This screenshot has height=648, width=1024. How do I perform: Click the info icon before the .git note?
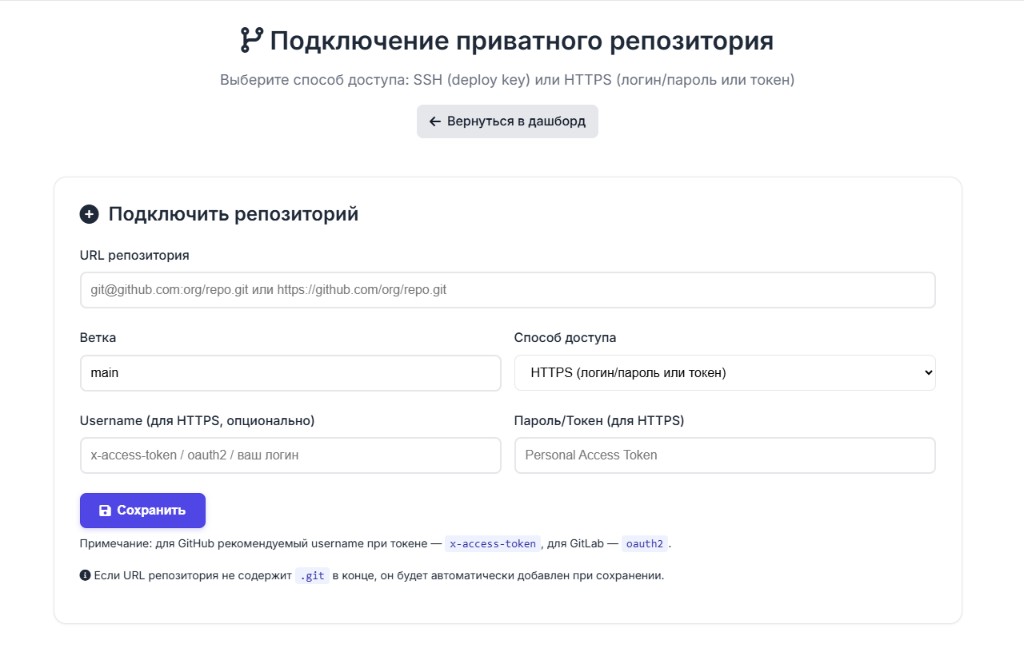[85, 575]
